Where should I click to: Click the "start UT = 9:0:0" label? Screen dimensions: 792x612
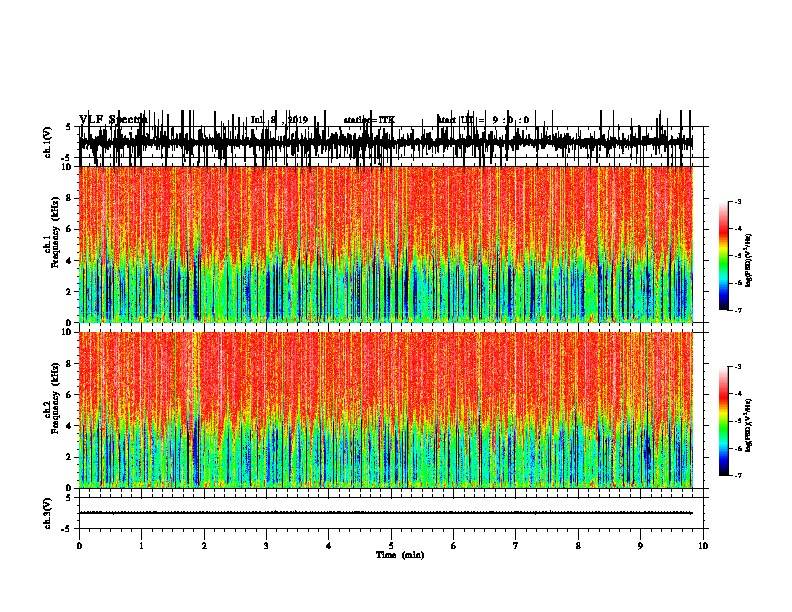pyautogui.click(x=483, y=120)
